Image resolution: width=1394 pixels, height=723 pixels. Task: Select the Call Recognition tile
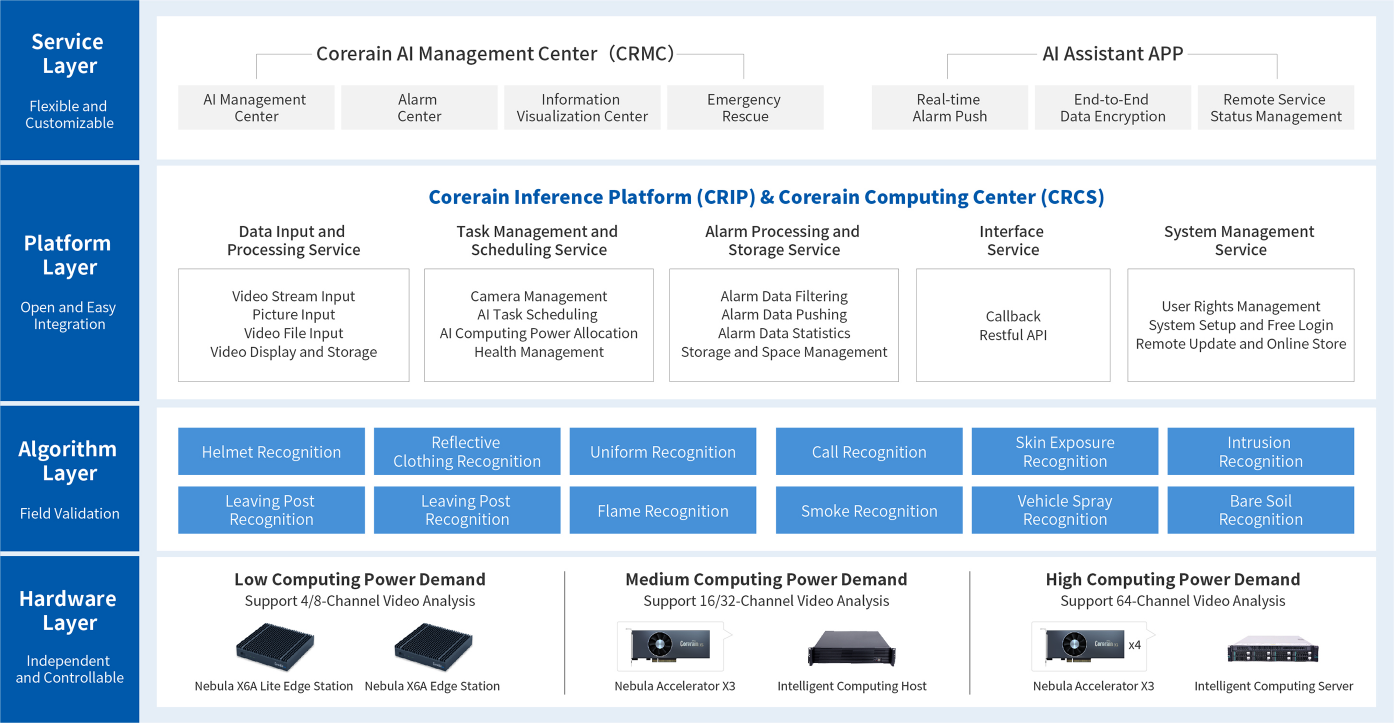coord(869,452)
